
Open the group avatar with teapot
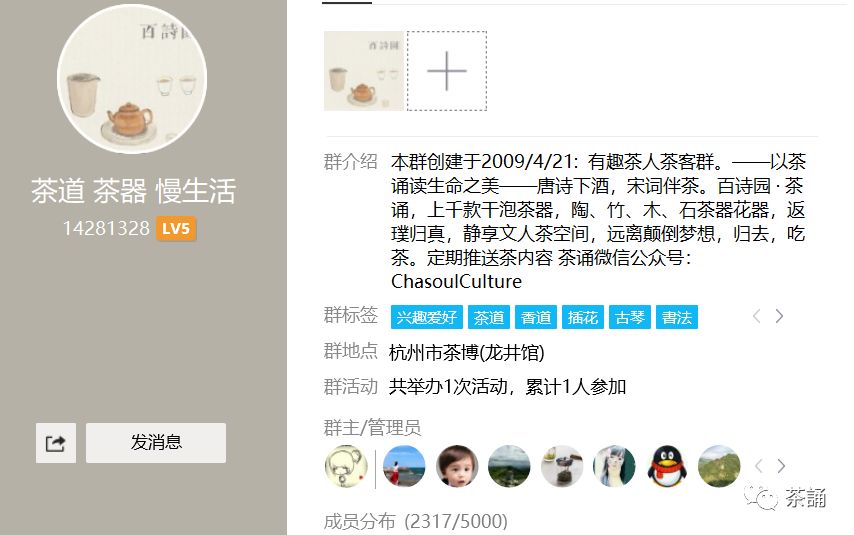[132, 79]
